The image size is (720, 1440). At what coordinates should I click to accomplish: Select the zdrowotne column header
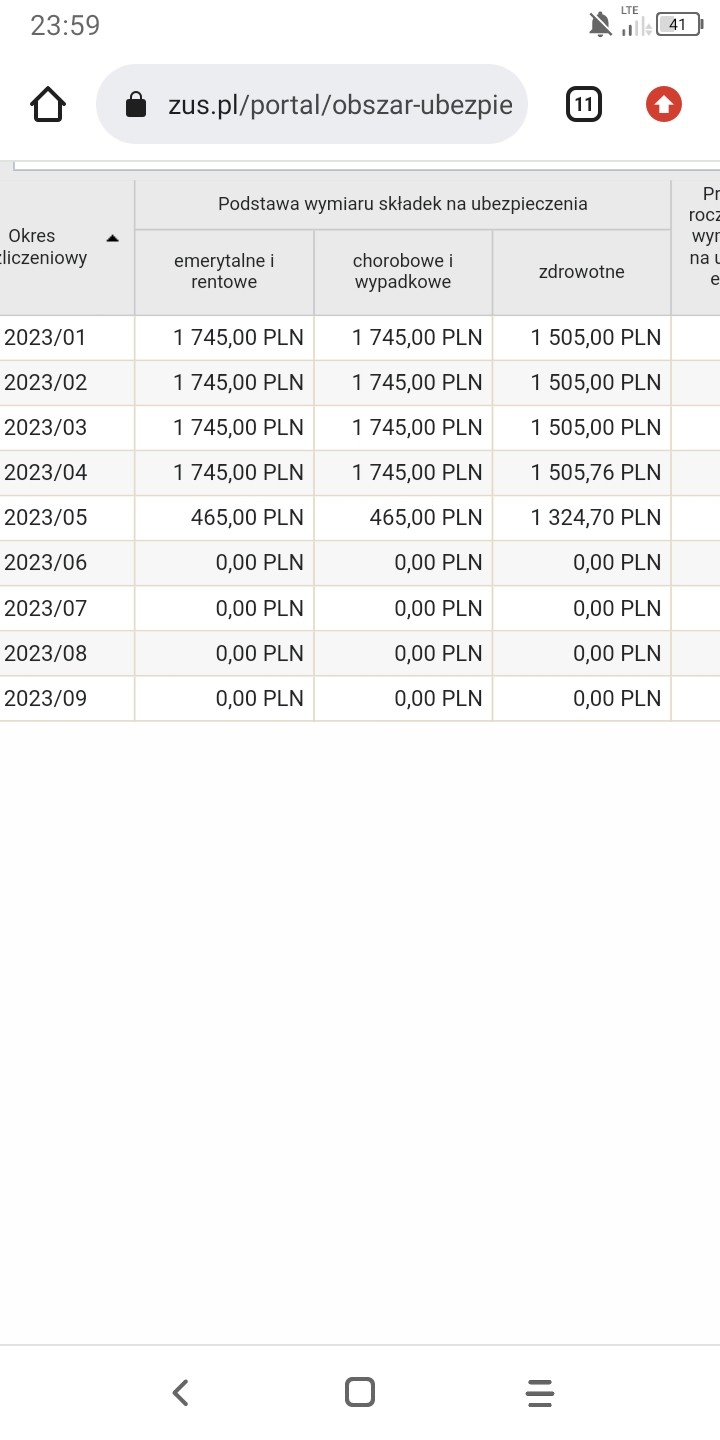tap(581, 272)
